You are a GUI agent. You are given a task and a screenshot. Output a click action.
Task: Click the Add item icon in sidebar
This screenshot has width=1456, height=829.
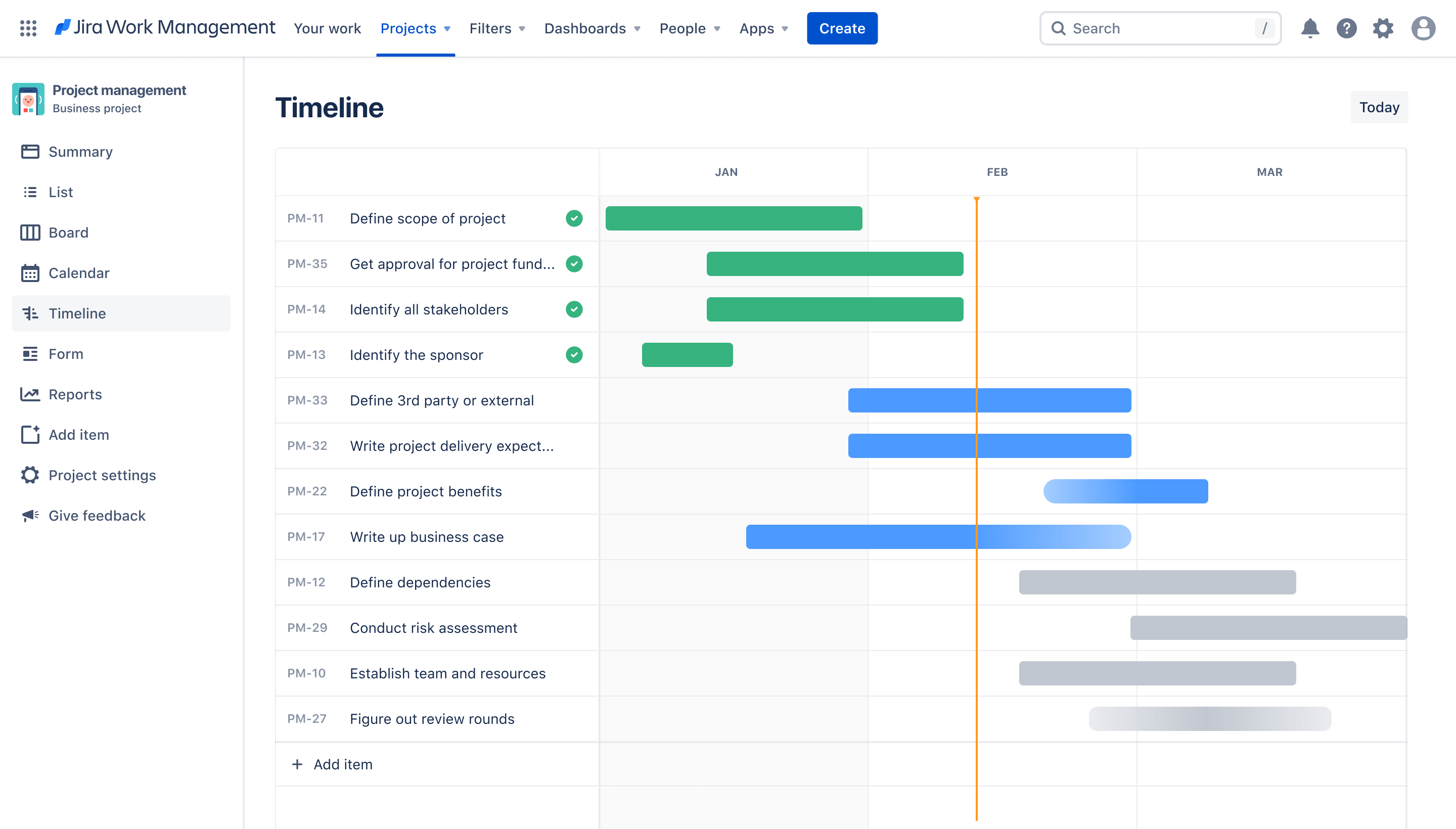29,434
